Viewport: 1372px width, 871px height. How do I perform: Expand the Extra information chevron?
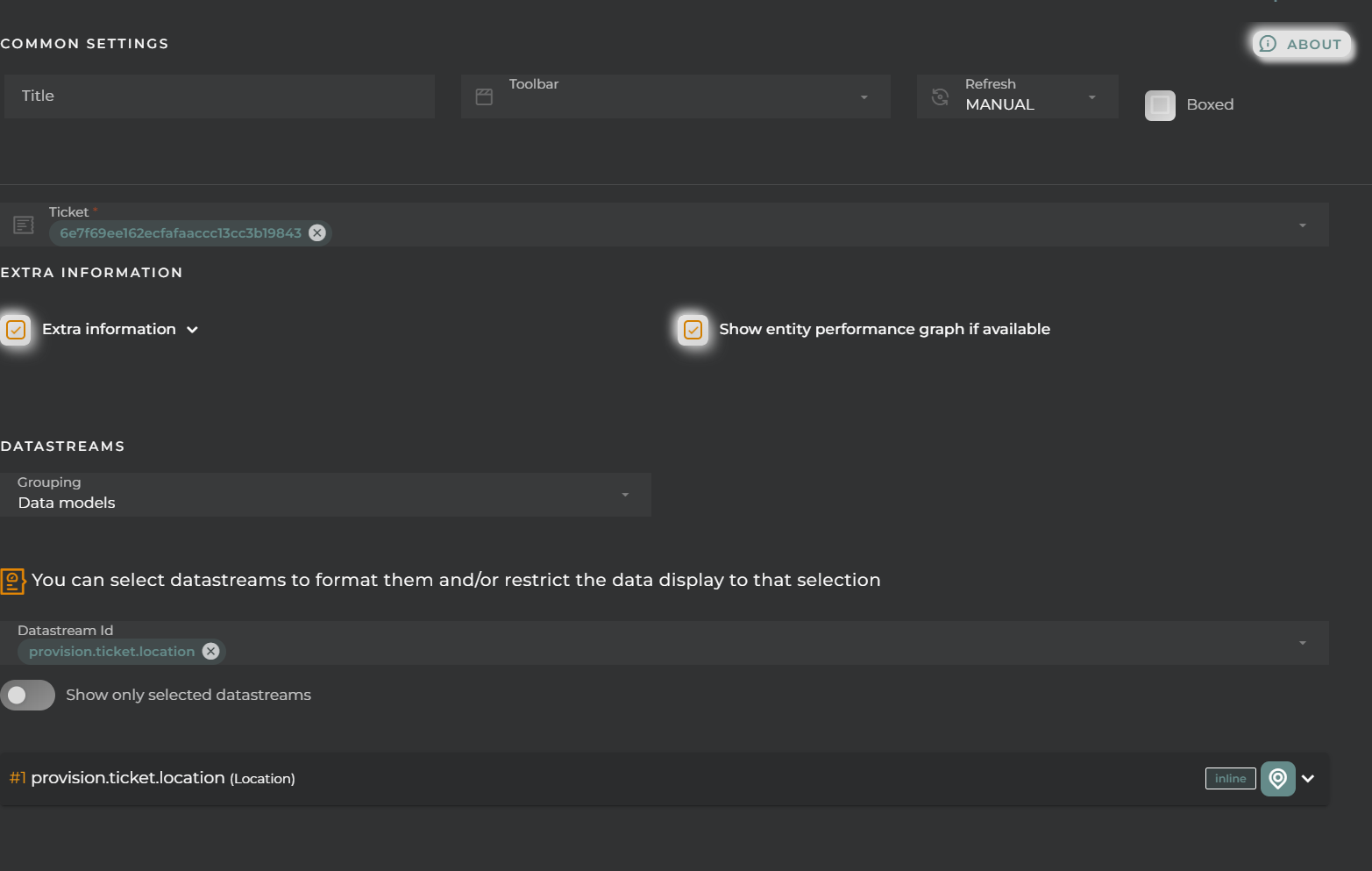[193, 330]
